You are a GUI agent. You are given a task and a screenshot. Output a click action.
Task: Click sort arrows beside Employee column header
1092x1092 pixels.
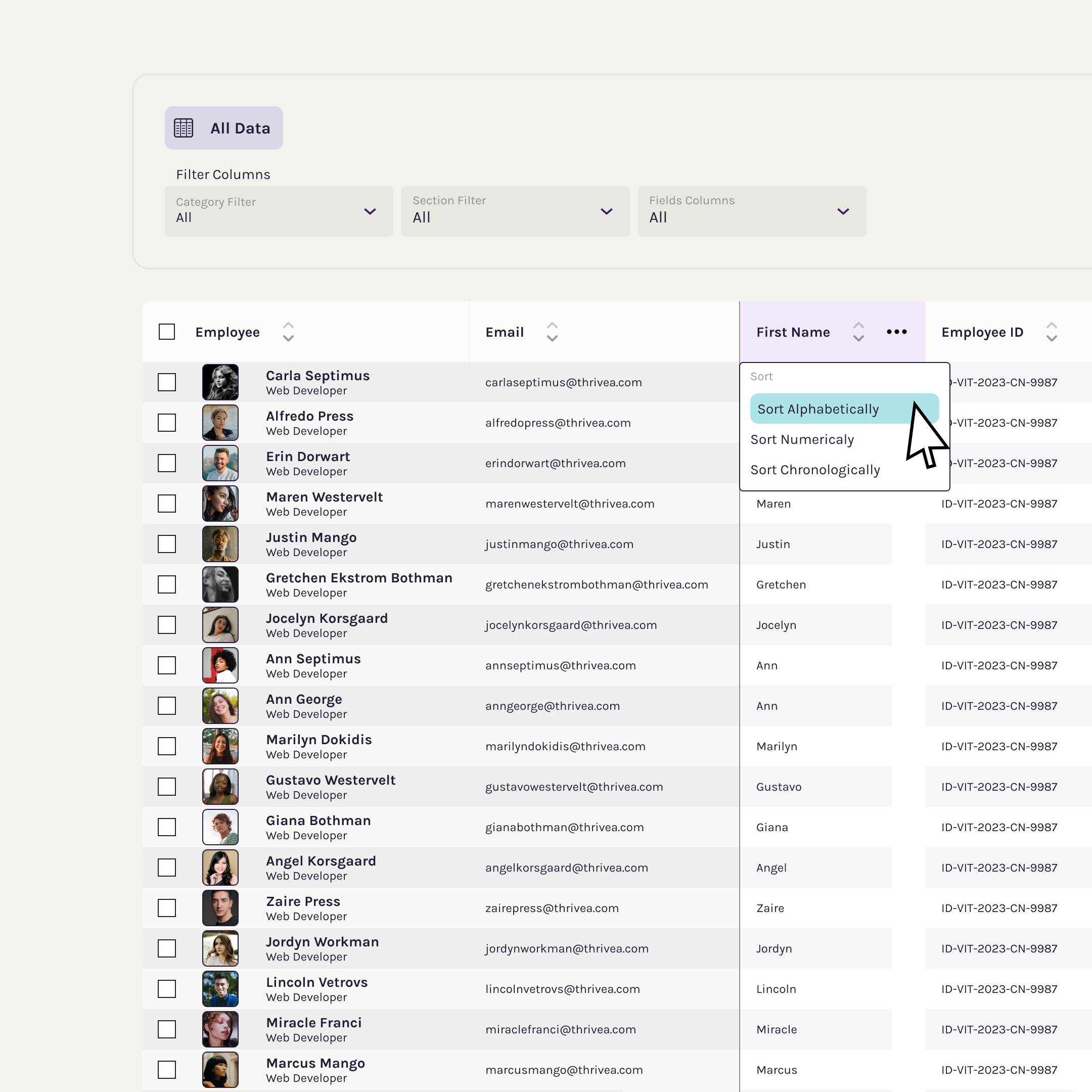click(288, 332)
